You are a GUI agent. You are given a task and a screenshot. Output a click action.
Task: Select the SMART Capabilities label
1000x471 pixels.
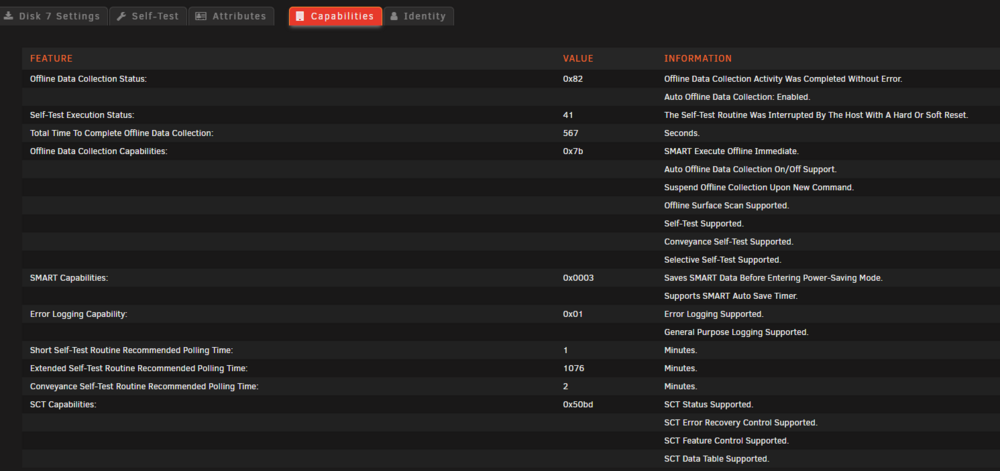pos(69,278)
